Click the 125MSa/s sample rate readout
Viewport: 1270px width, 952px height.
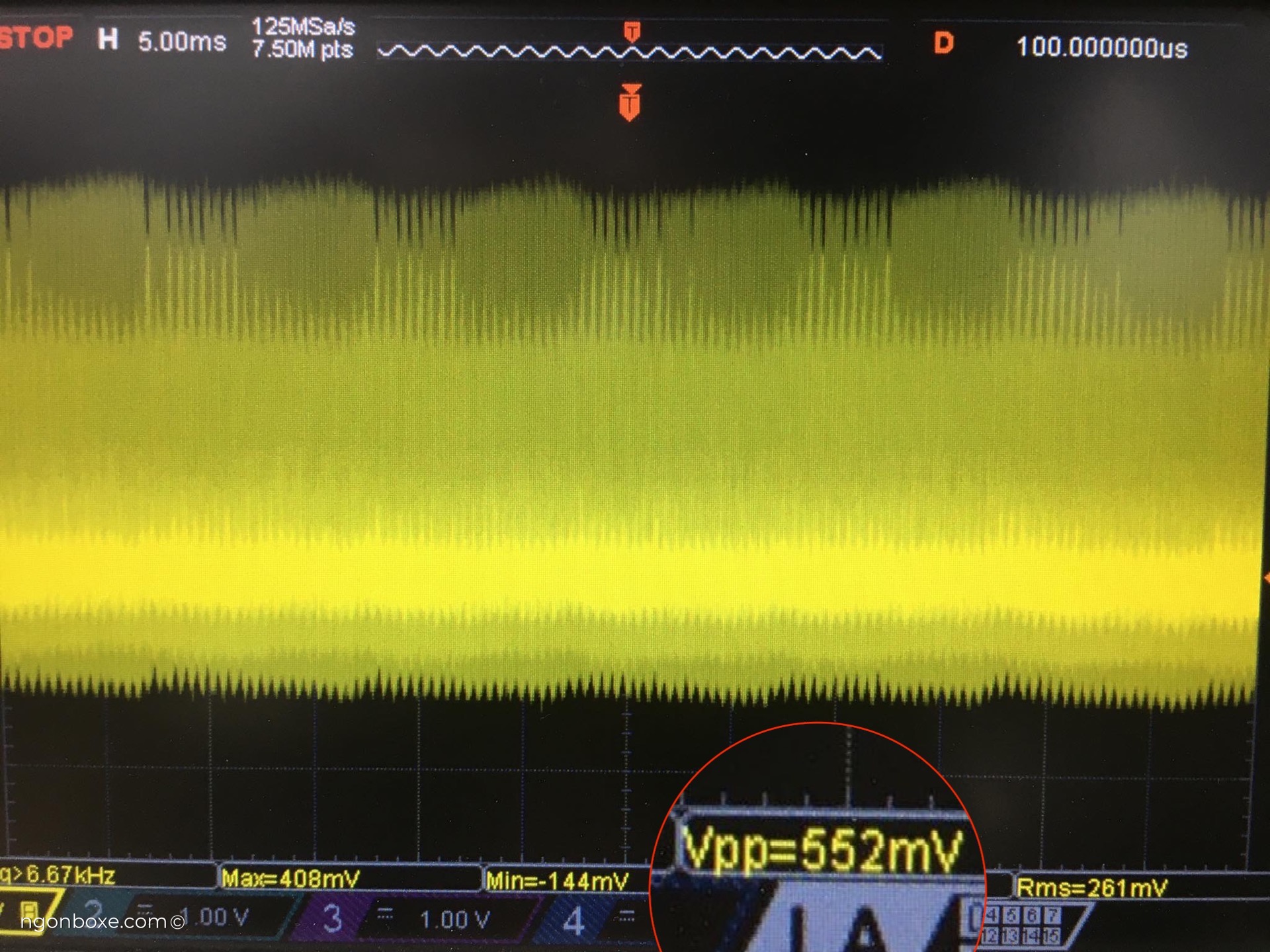304,27
